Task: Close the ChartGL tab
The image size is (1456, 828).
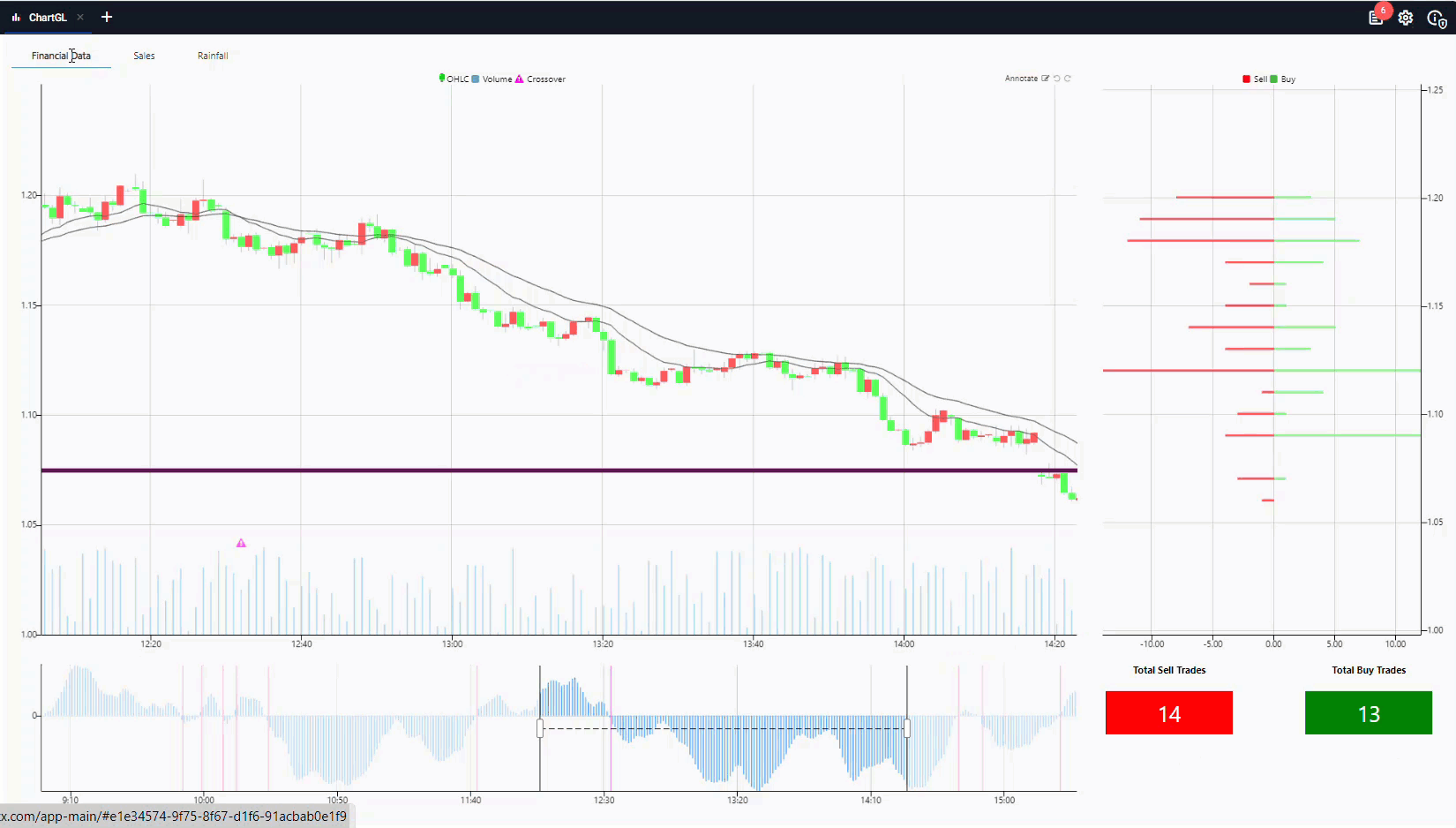Action: pyautogui.click(x=80, y=17)
